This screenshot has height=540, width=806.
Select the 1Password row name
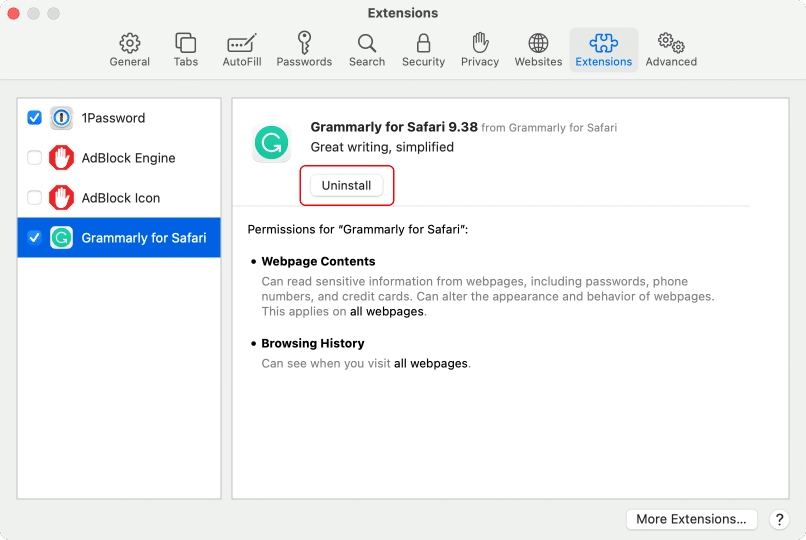click(x=113, y=118)
